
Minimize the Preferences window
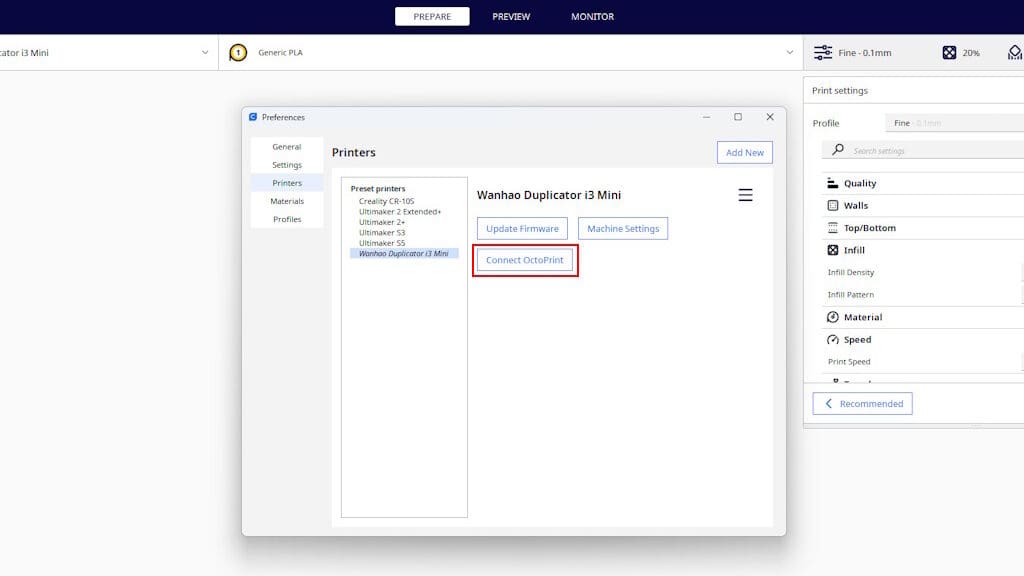coord(706,117)
